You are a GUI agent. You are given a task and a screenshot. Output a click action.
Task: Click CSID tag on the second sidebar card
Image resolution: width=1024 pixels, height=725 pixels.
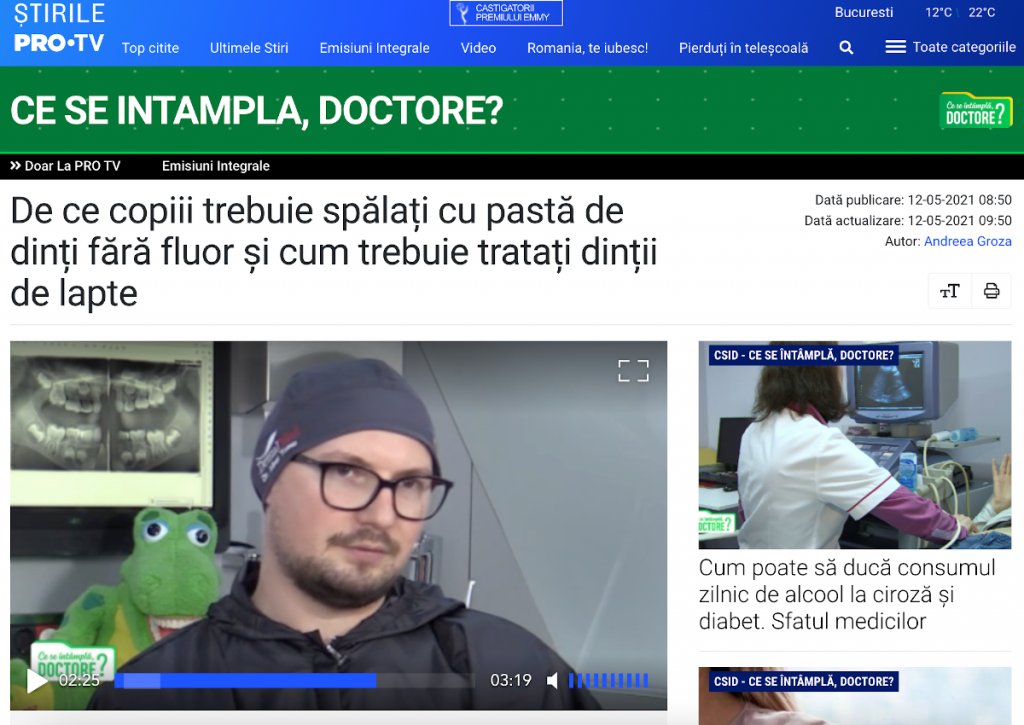coord(803,681)
